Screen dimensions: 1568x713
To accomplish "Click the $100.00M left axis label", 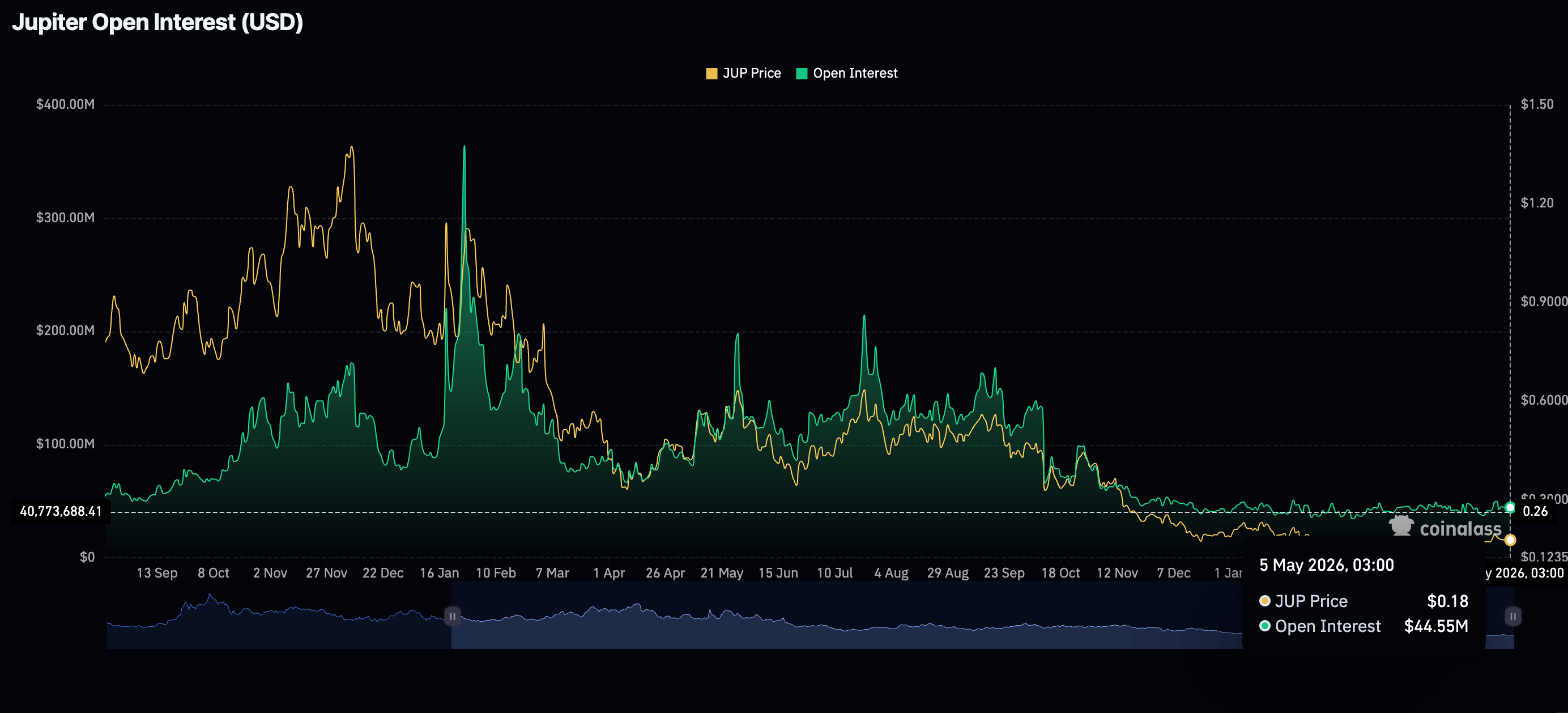I will pos(65,443).
